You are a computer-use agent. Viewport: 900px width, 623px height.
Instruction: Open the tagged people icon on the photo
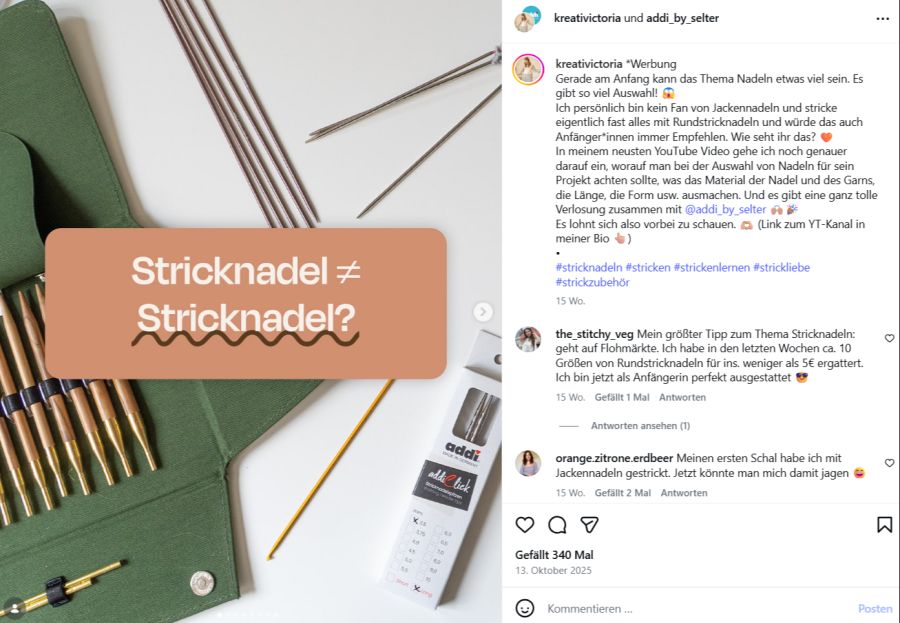point(13,606)
